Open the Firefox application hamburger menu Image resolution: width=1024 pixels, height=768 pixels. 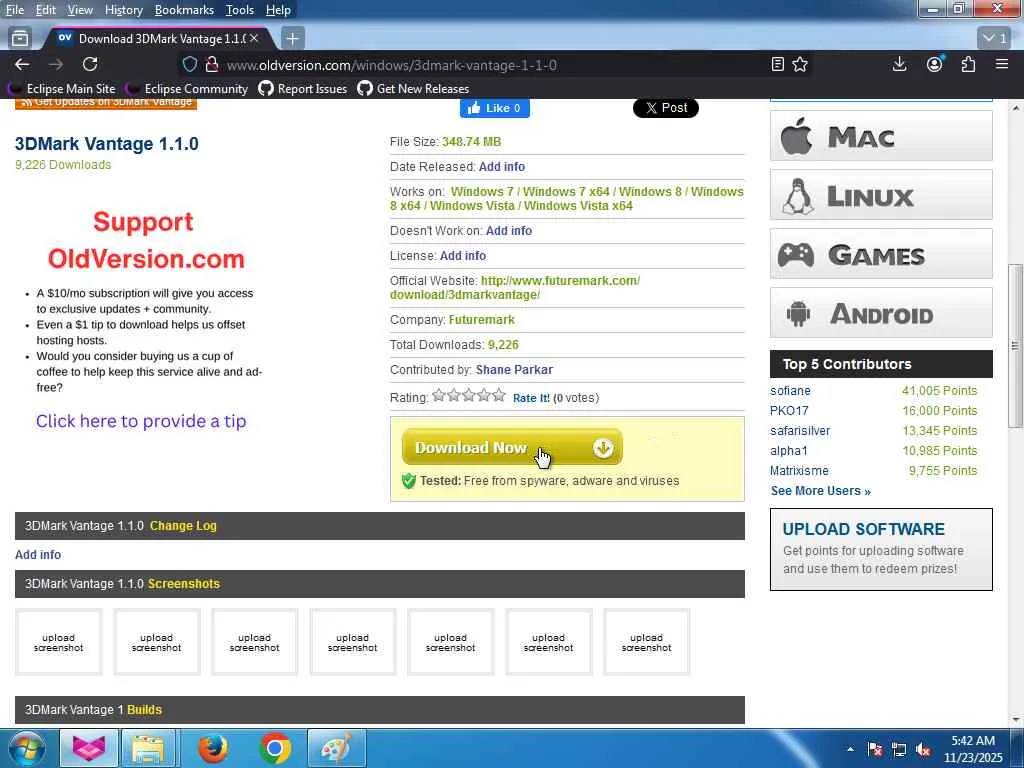pos(1002,65)
